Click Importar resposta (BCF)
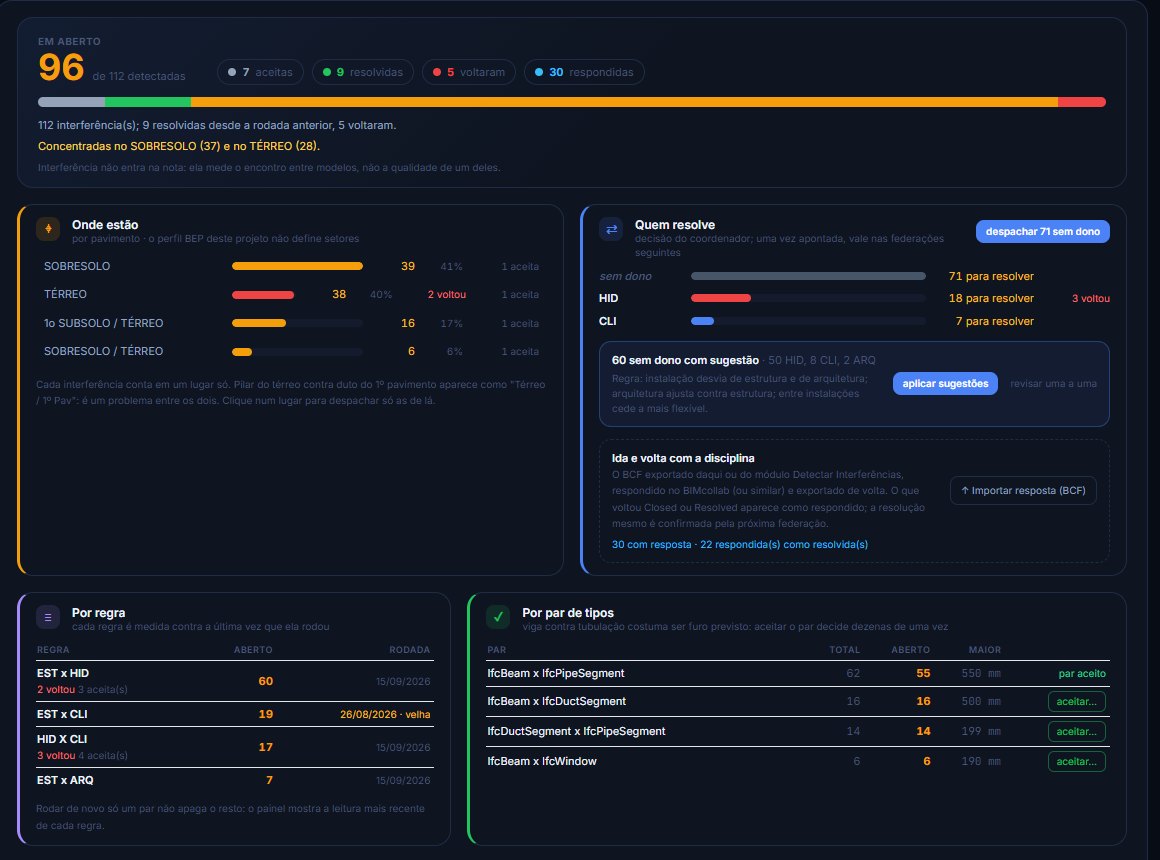This screenshot has width=1160, height=860. pyautogui.click(x=1023, y=491)
